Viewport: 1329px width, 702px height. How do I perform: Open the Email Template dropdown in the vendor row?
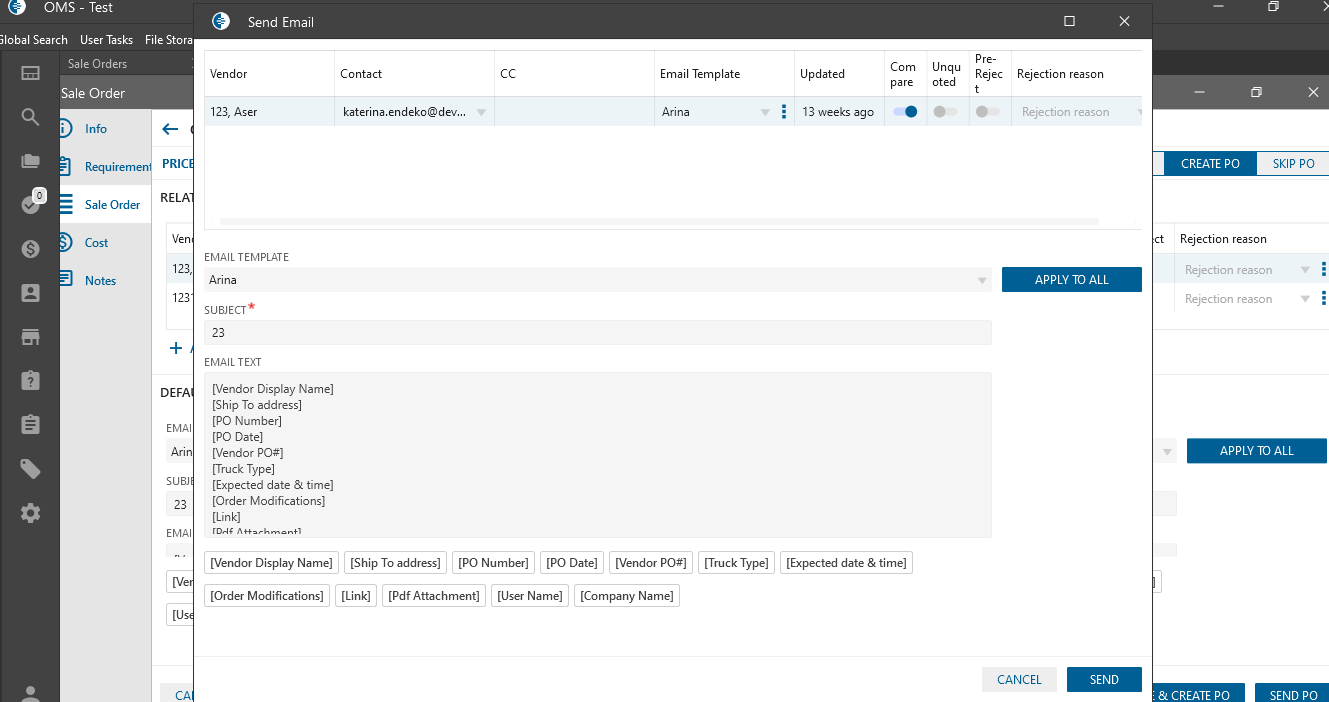click(765, 113)
